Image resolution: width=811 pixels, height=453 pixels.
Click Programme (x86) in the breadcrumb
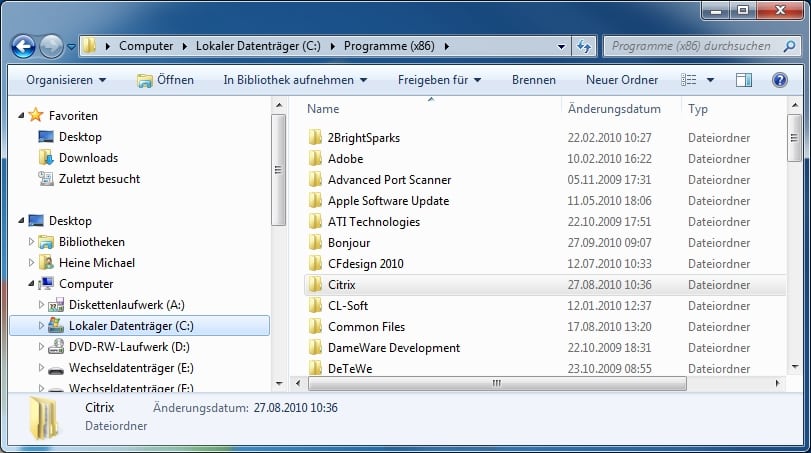click(389, 46)
